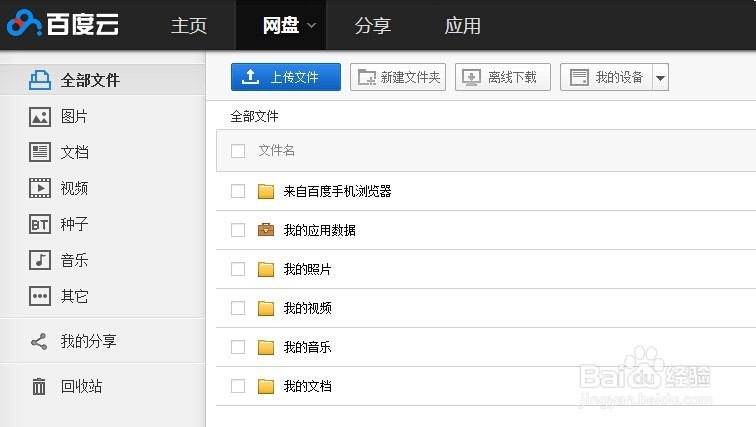Click the 视频 film icon in sidebar

[x=40, y=188]
